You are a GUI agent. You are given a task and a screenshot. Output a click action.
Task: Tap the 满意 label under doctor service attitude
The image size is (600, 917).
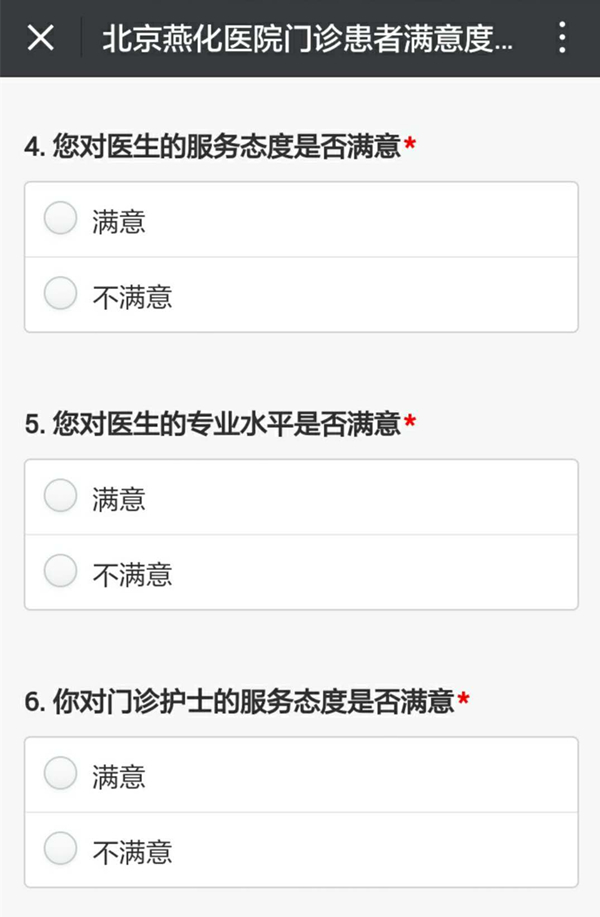pyautogui.click(x=119, y=222)
